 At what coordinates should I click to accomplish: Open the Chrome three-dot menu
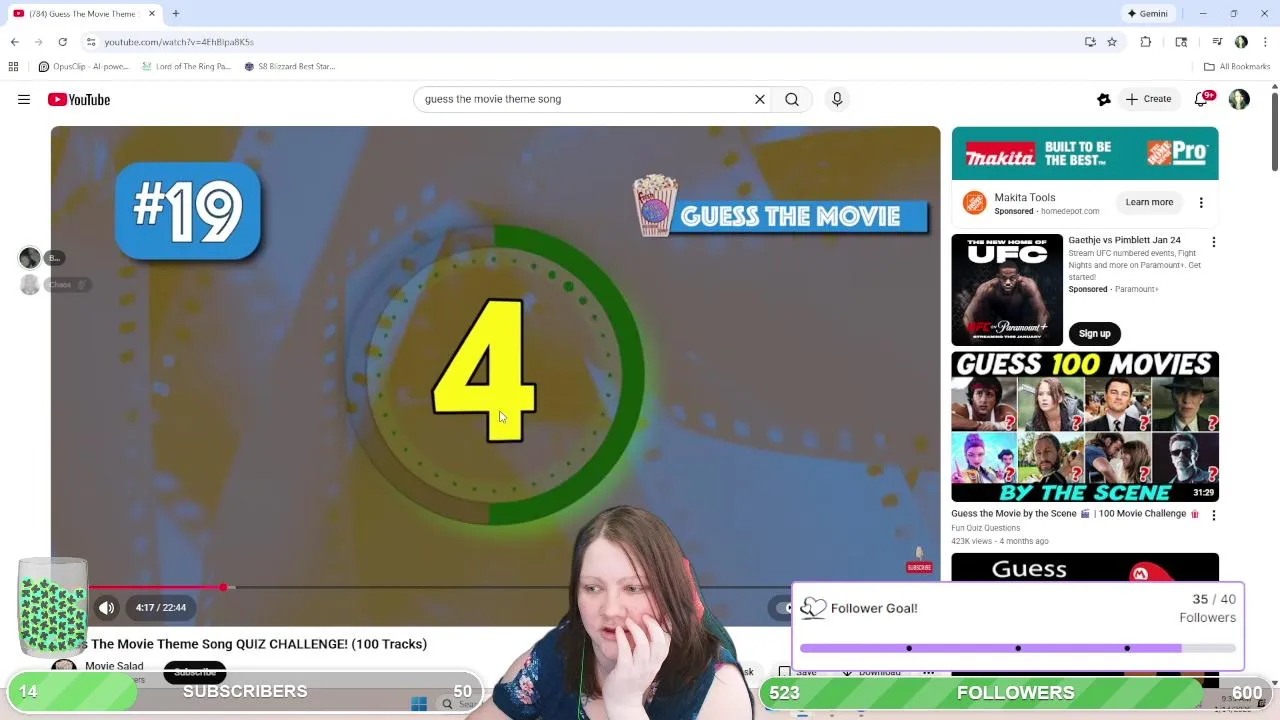[x=1266, y=42]
